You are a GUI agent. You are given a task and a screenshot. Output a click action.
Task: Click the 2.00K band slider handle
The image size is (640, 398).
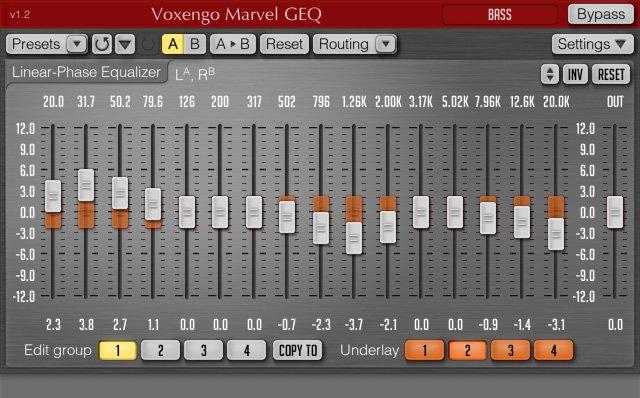[388, 227]
